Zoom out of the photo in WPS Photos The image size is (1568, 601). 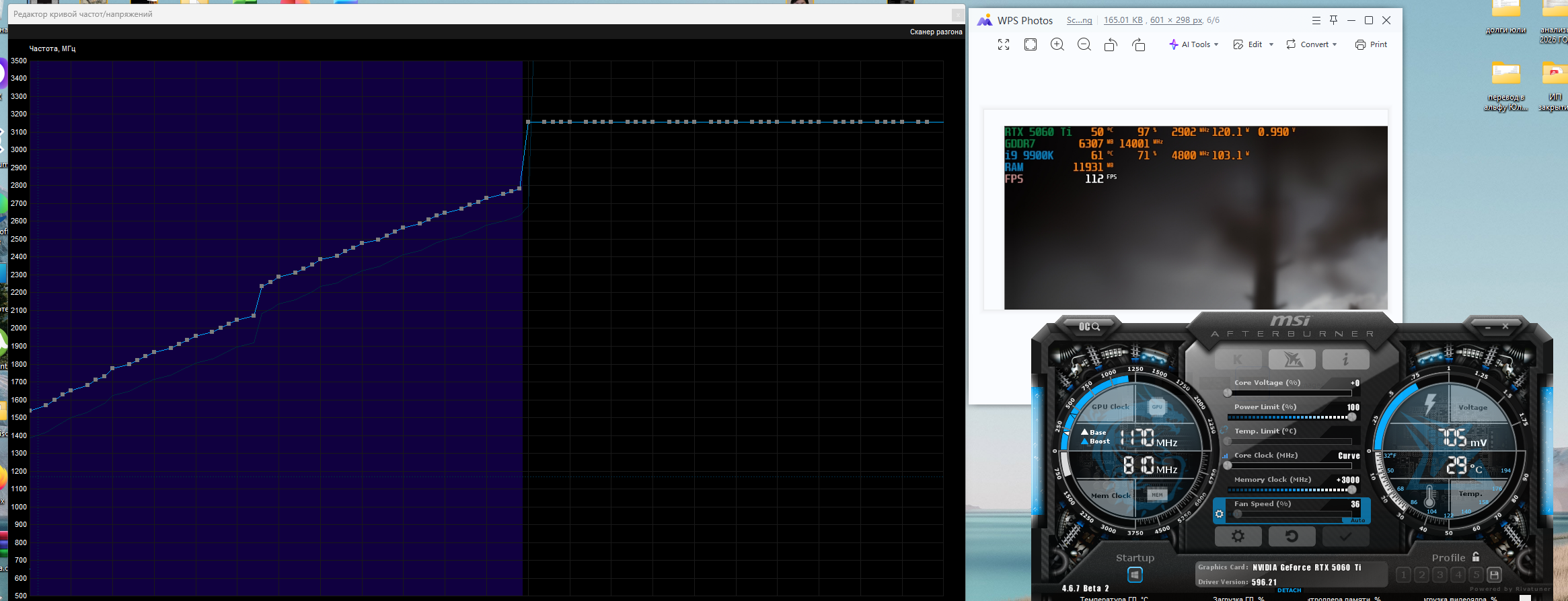(1084, 44)
